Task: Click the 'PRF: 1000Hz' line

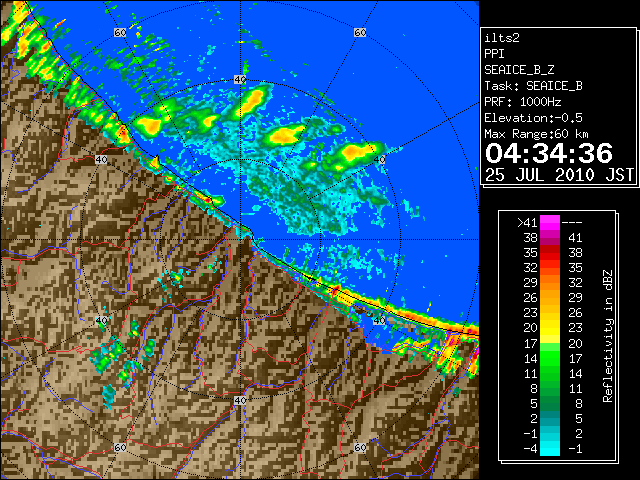Action: (523, 102)
